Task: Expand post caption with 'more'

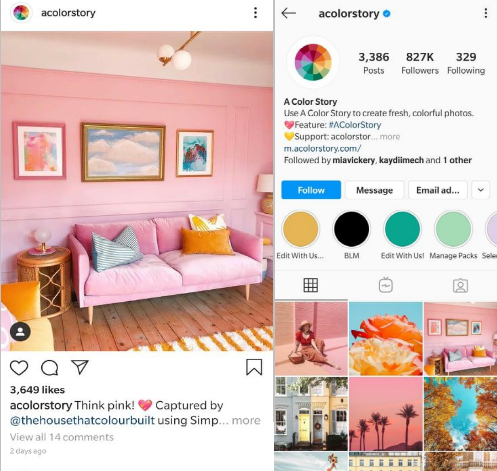Action: [x=246, y=420]
